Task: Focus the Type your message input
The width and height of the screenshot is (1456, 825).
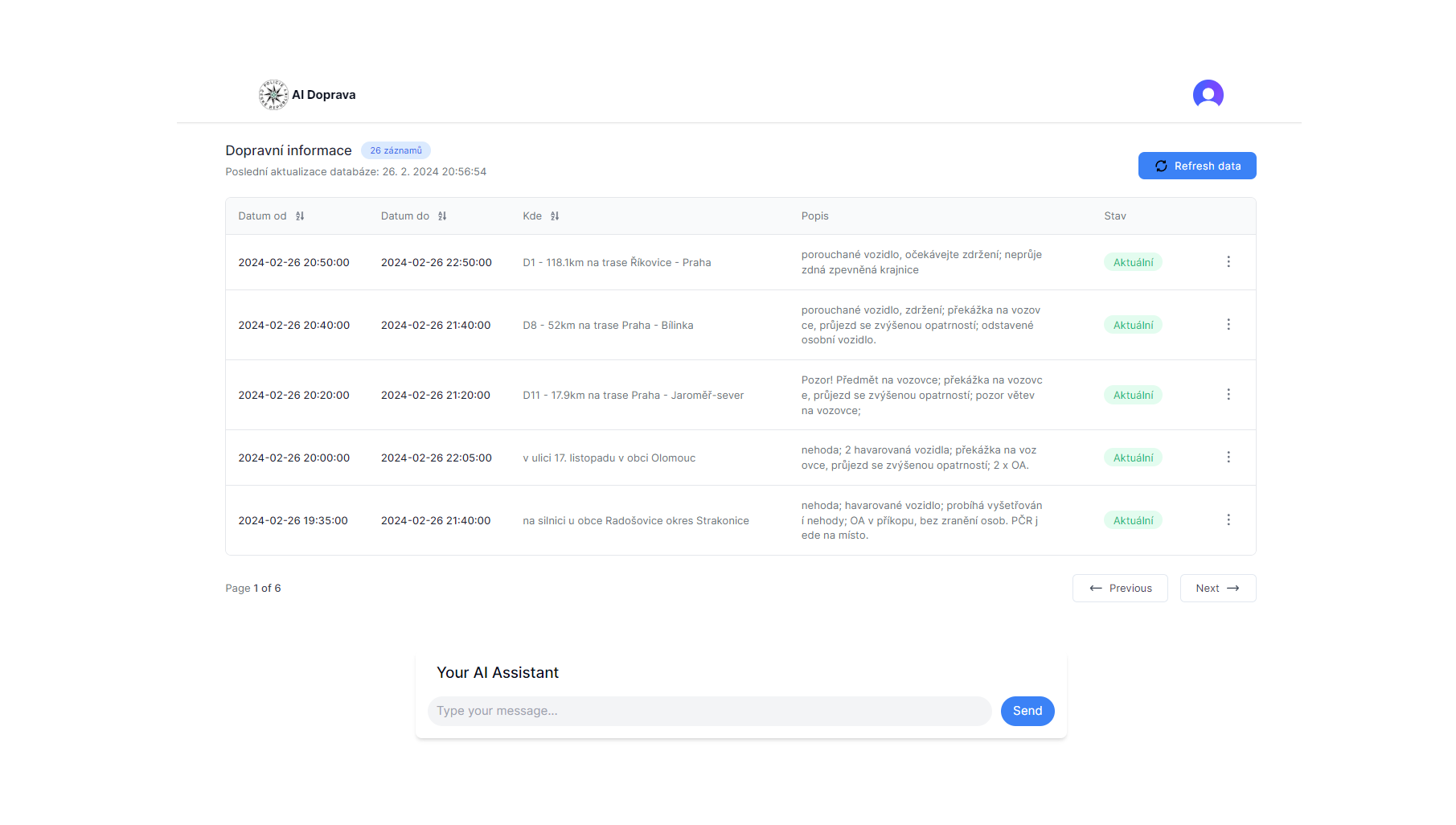Action: tap(709, 711)
